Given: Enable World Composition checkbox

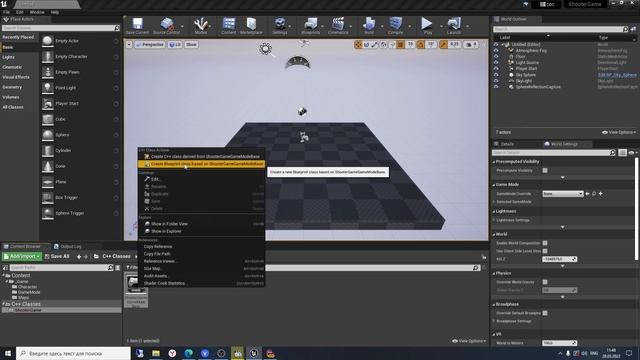Looking at the screenshot, I should click(x=545, y=243).
